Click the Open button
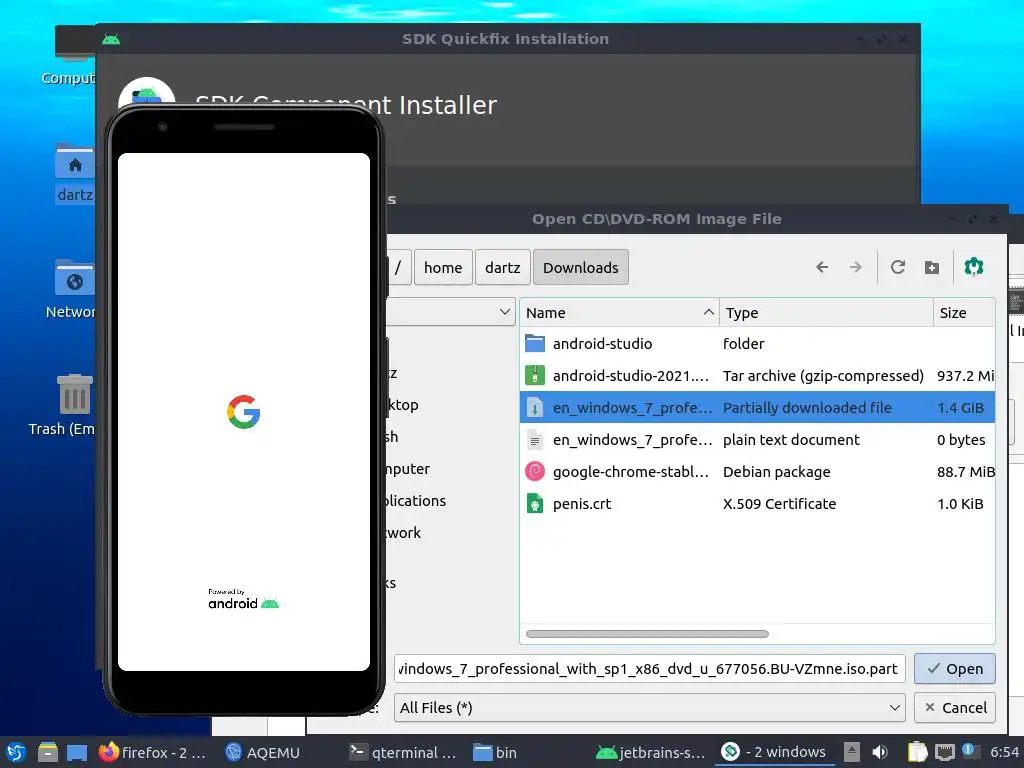The image size is (1024, 768). [955, 669]
